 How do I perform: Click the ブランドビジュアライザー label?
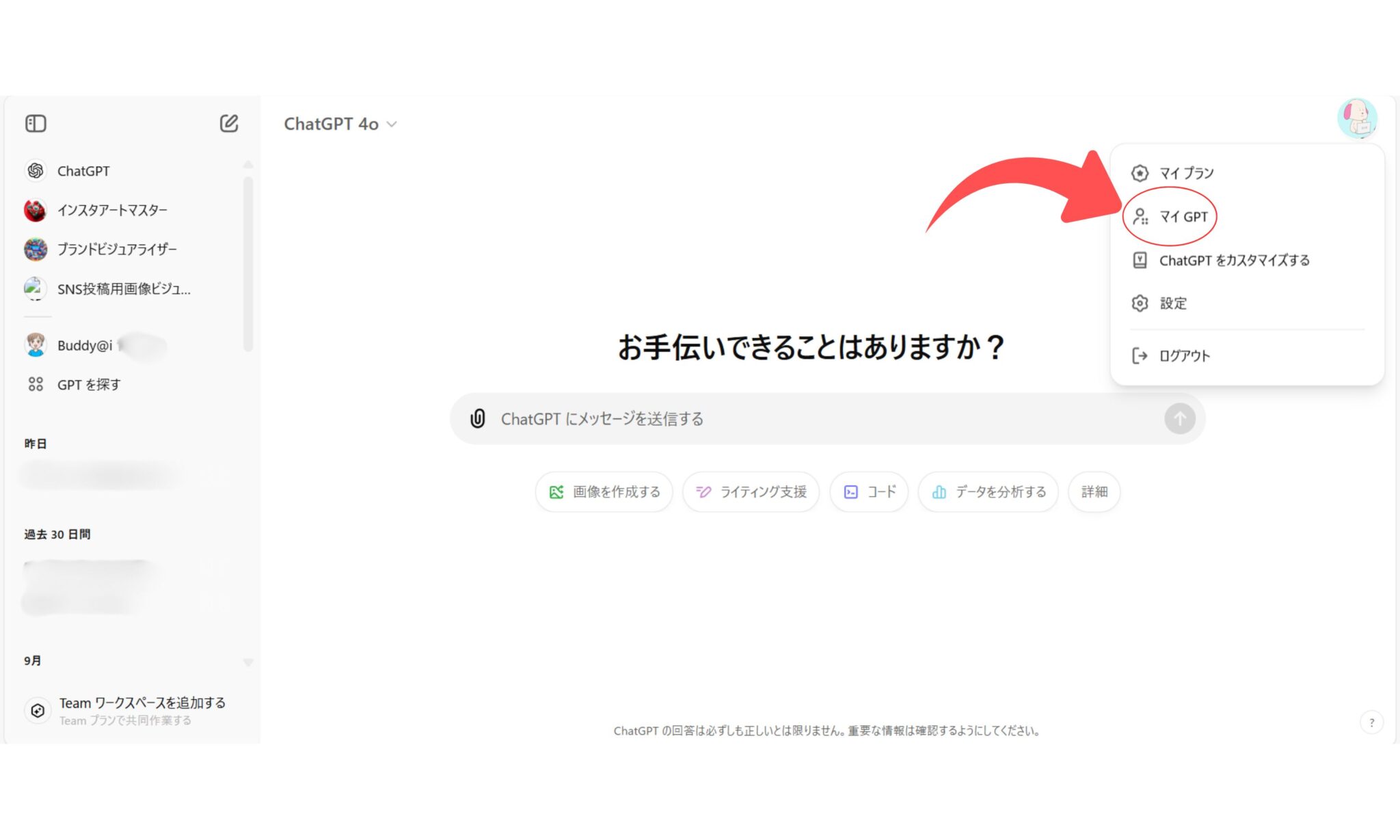coord(118,249)
